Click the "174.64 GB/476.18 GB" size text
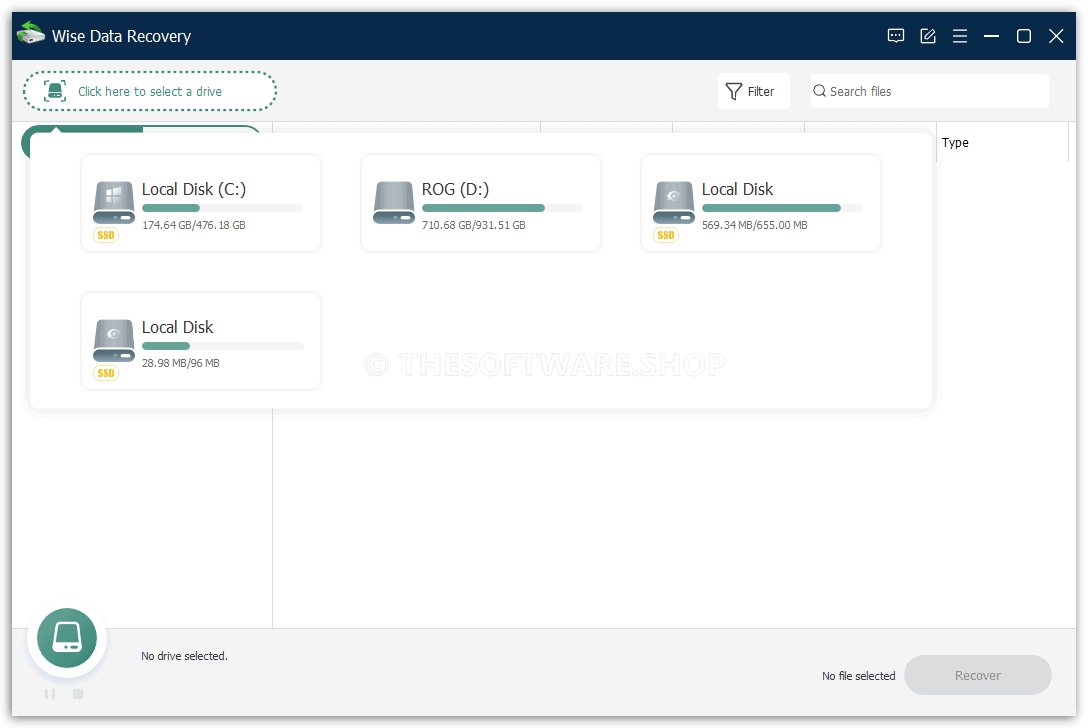 [x=194, y=225]
